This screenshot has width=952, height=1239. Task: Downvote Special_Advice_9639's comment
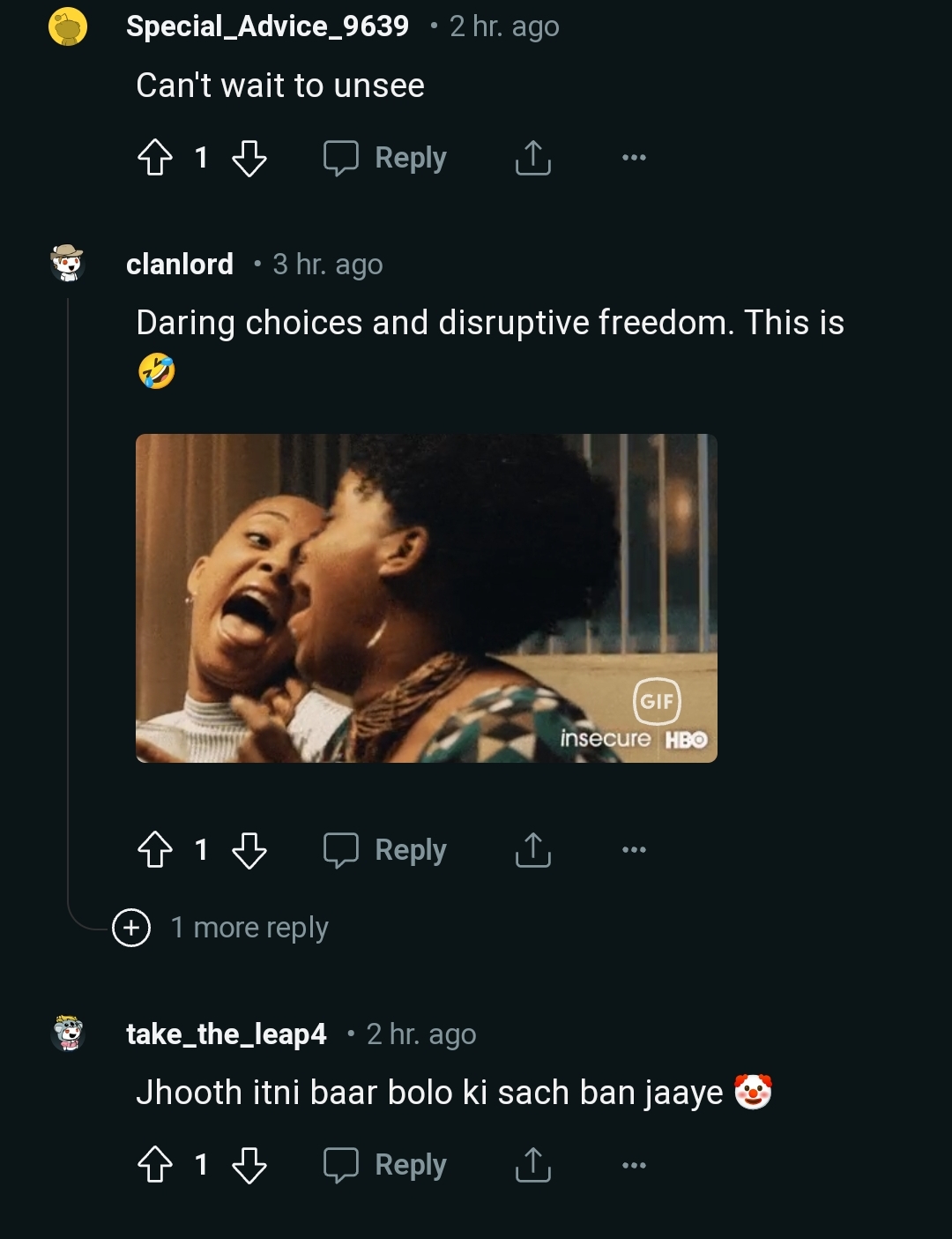[x=249, y=158]
